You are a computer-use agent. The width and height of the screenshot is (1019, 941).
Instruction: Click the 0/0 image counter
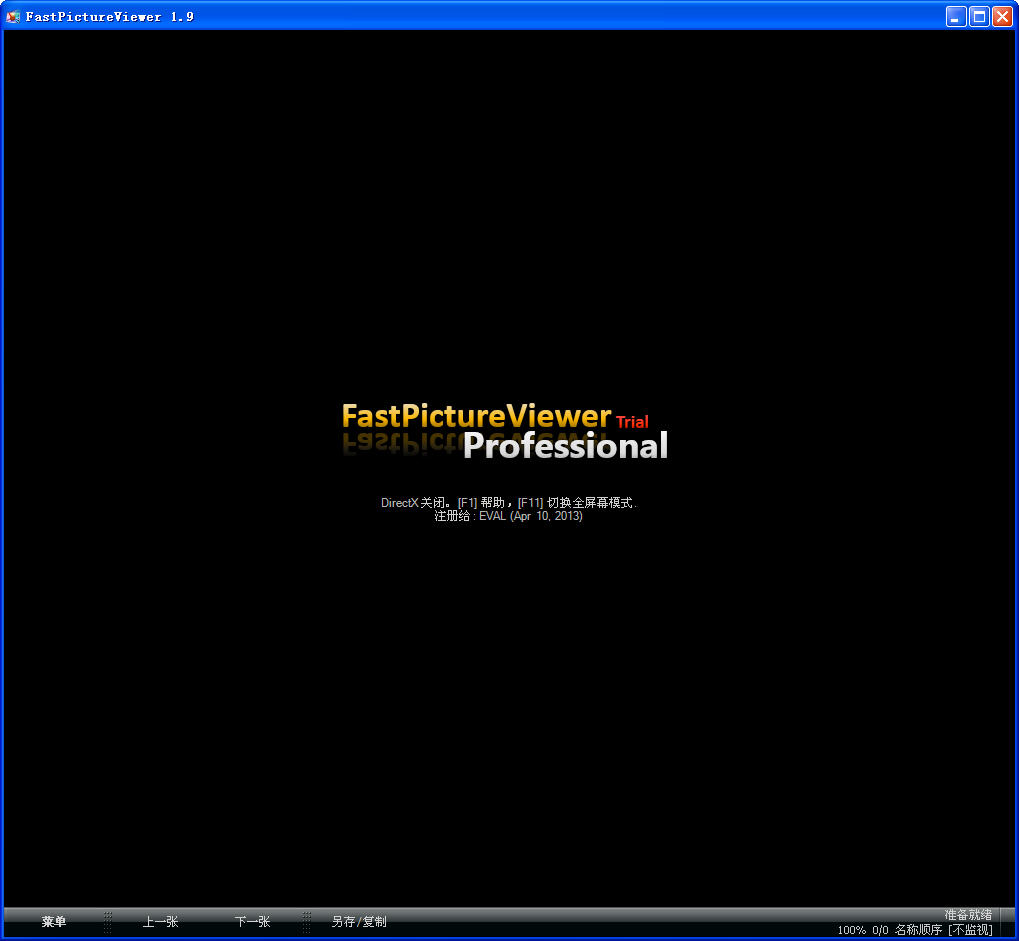pos(878,930)
